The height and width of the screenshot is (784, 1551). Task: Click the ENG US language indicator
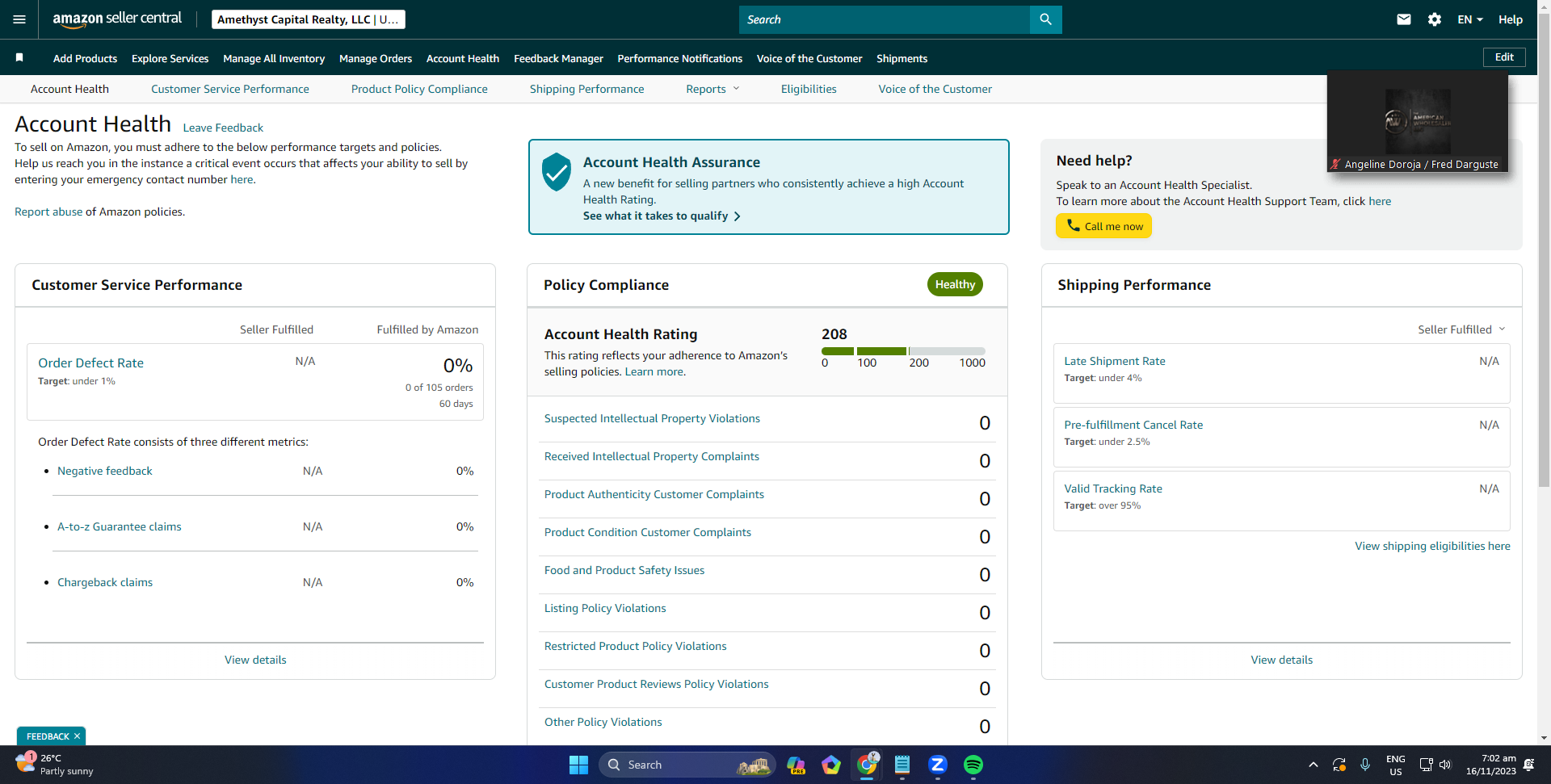1395,765
